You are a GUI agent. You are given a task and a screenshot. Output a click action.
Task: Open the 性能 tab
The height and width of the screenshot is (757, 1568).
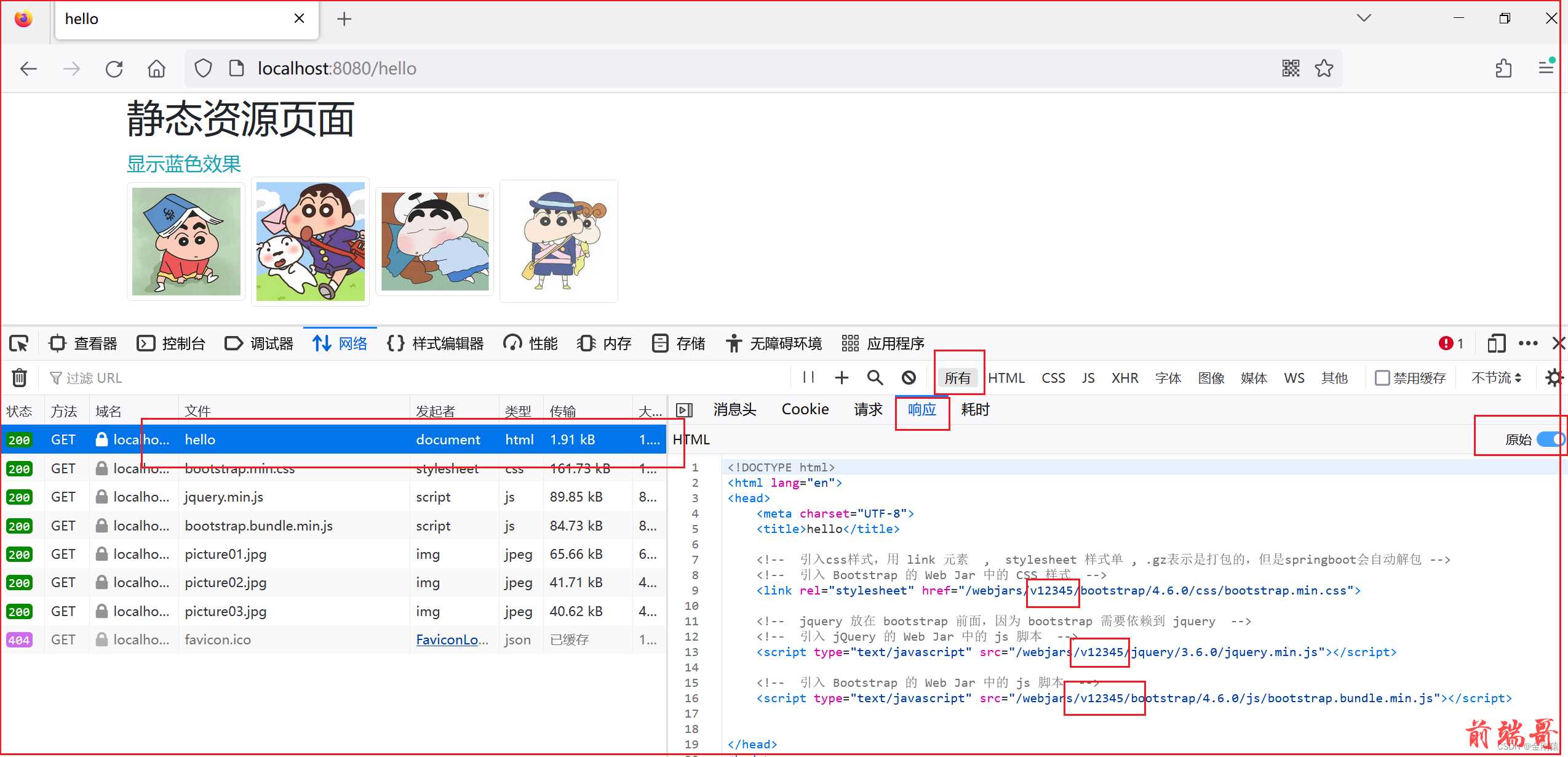530,343
